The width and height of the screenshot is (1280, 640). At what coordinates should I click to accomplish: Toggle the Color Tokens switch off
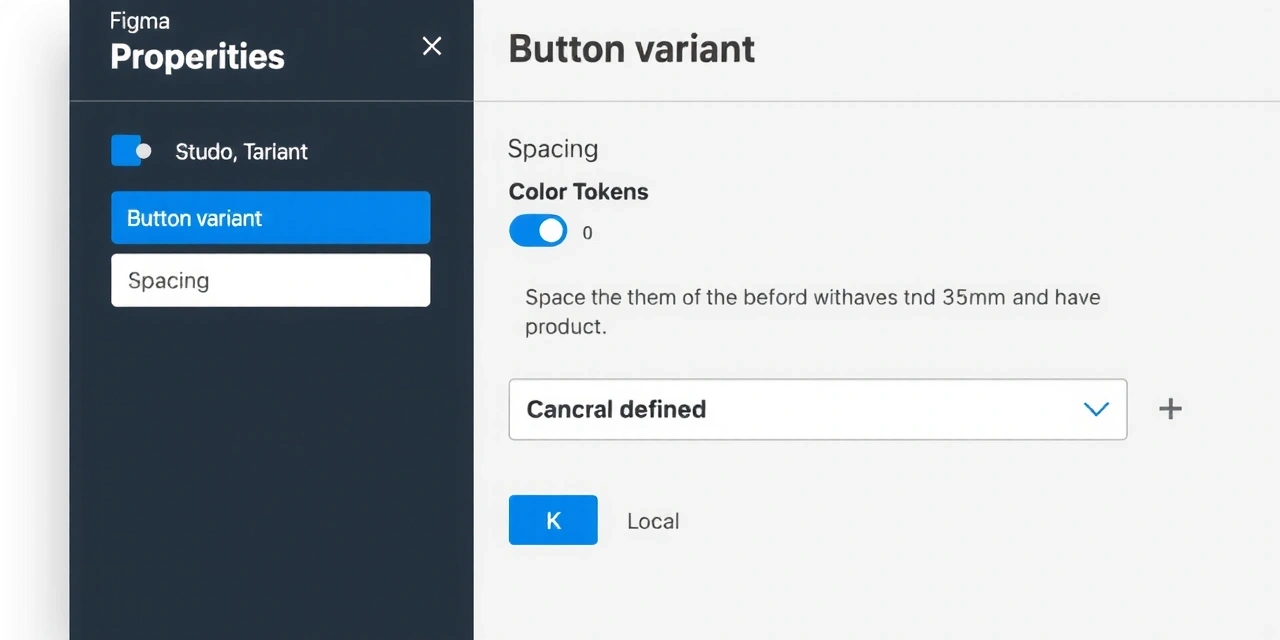tap(537, 230)
